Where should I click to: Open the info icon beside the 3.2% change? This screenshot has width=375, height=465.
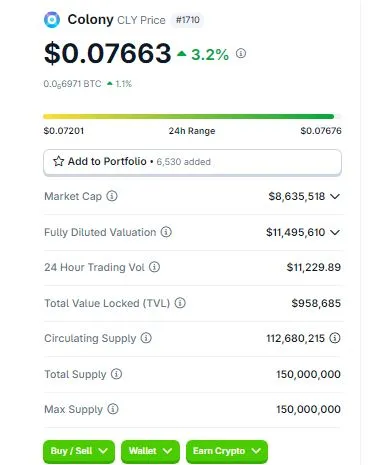coord(241,53)
